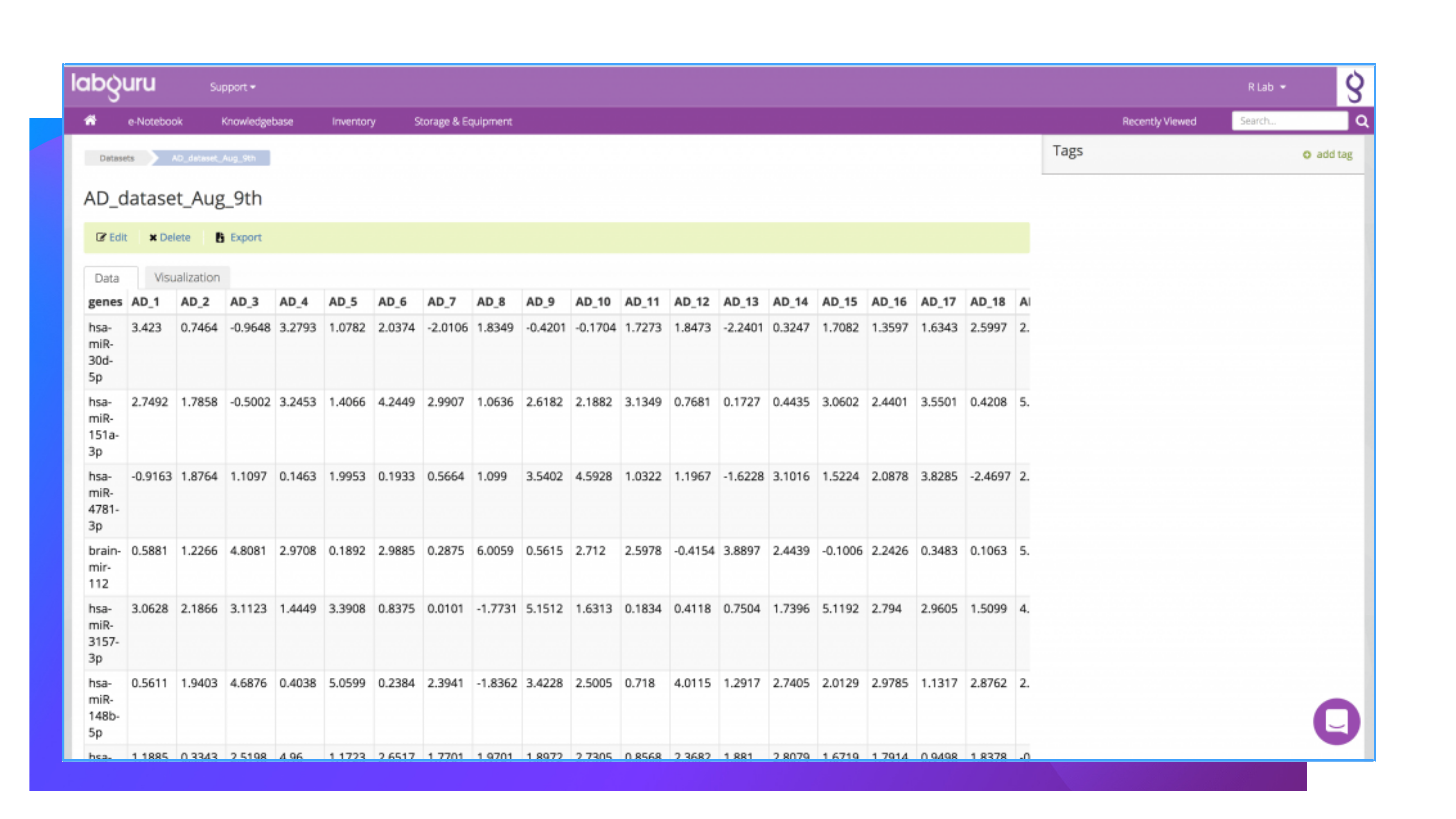Image resolution: width=1456 pixels, height=819 pixels.
Task: Click the Edit link
Action: [x=118, y=237]
